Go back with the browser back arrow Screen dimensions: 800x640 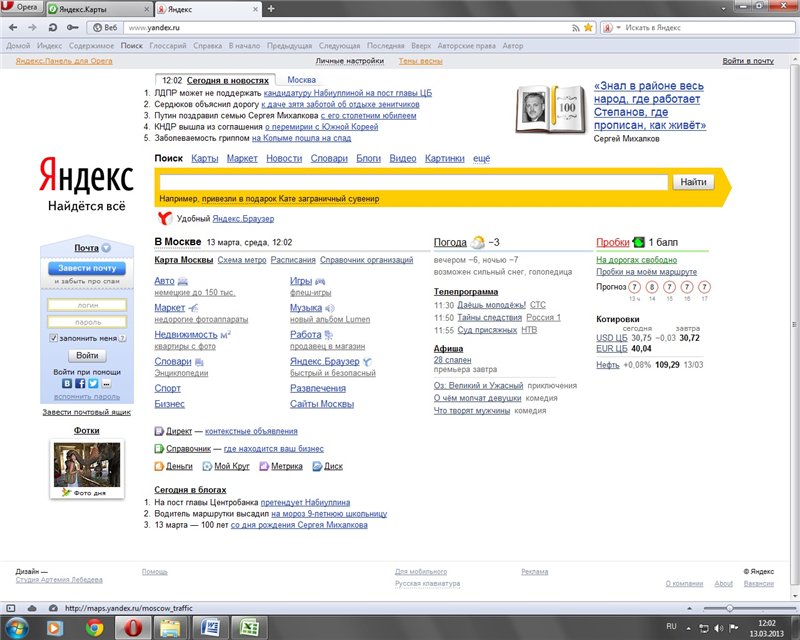(x=13, y=28)
